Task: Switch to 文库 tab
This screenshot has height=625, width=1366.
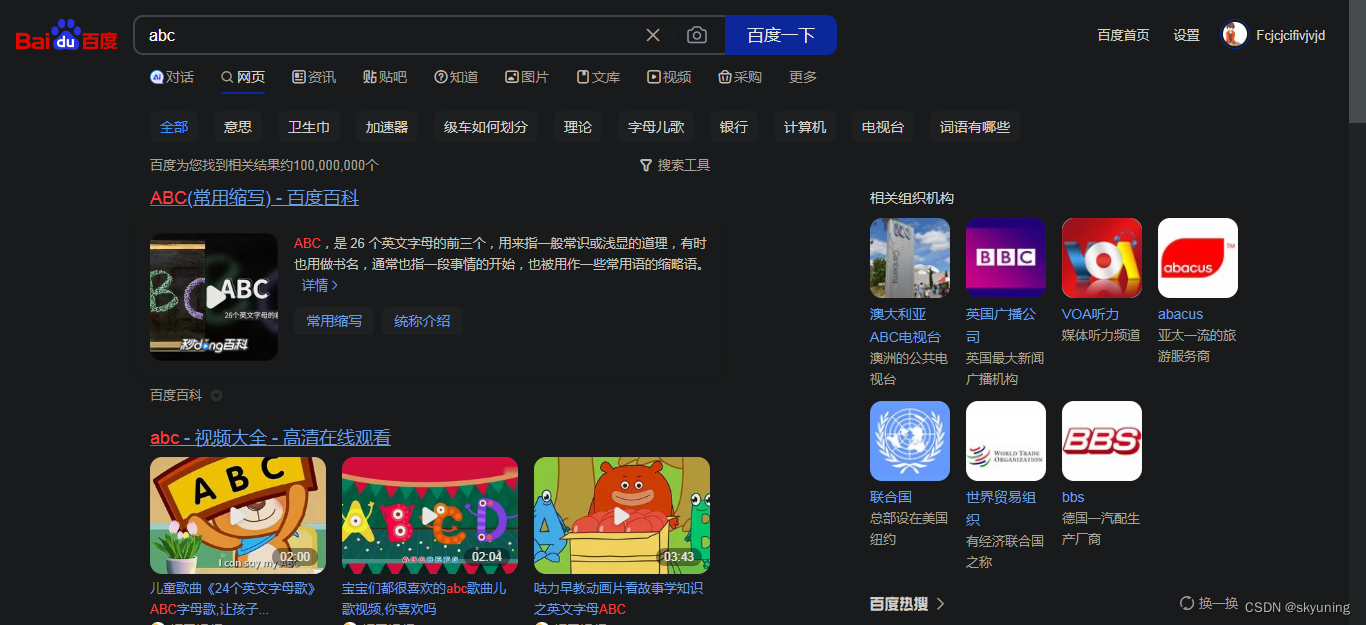Action: point(598,77)
